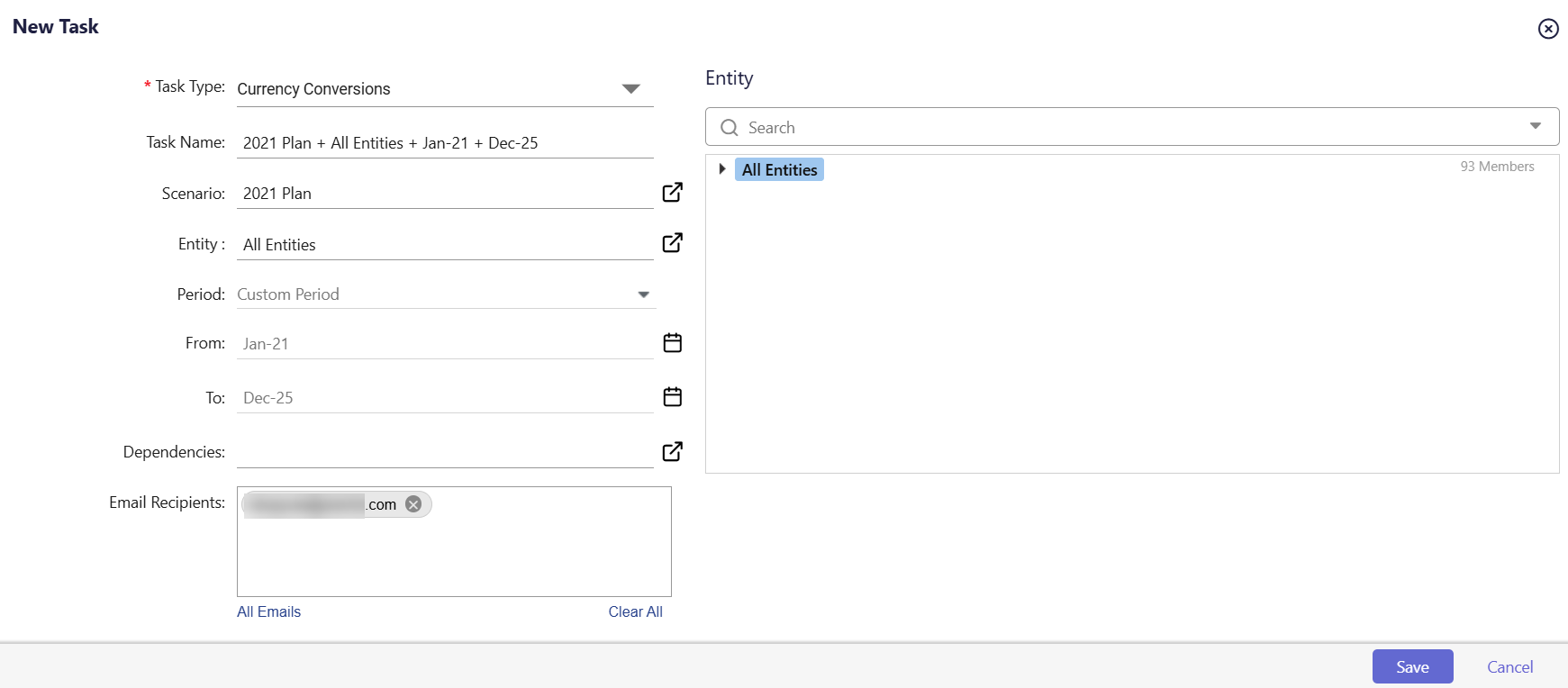Expand the Task Type dropdown
The width and height of the screenshot is (1568, 688).
coord(630,89)
